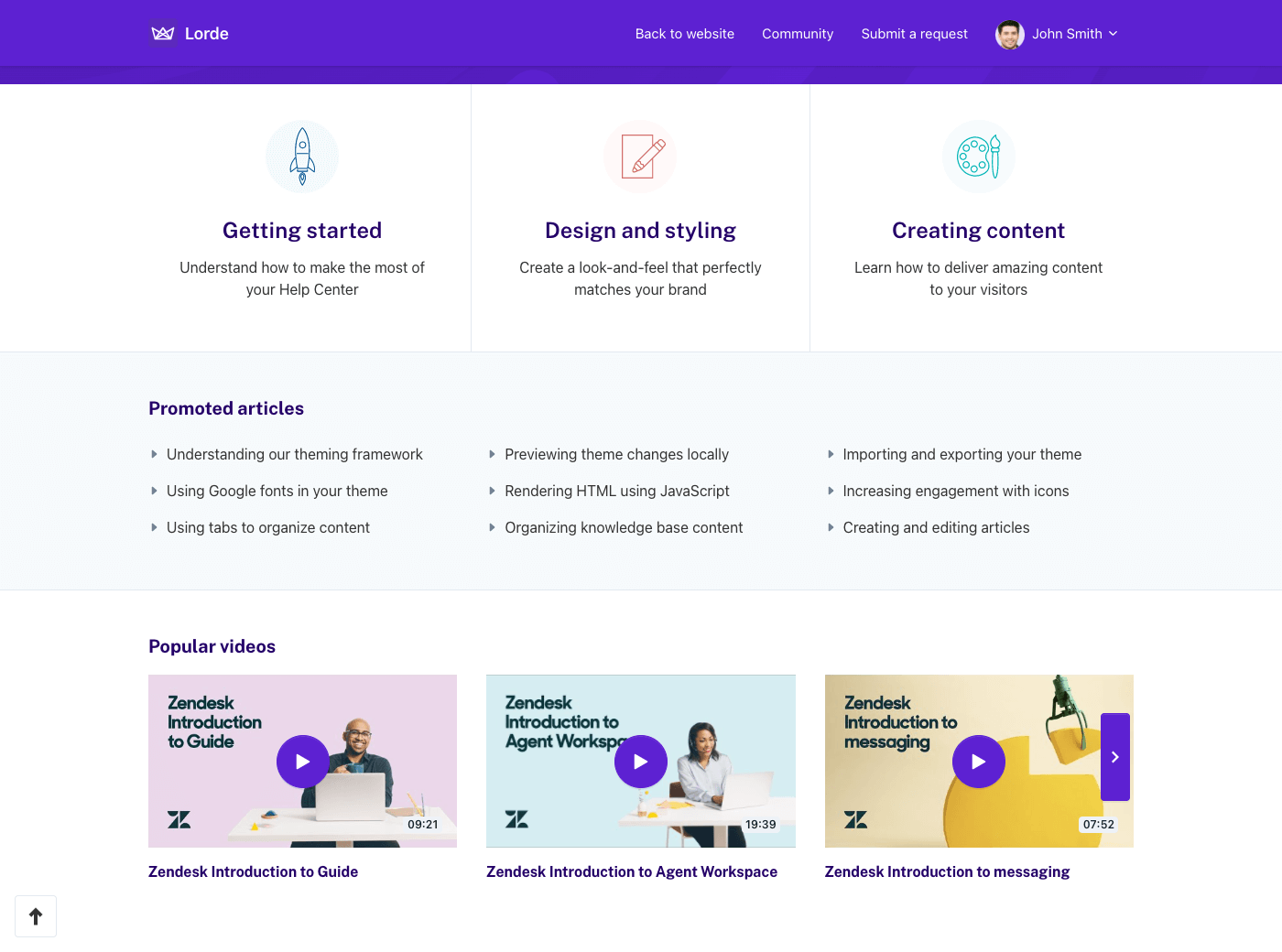Viewport: 1282px width, 952px height.
Task: Click the Zendesk Introduction to messaging title
Action: point(947,872)
